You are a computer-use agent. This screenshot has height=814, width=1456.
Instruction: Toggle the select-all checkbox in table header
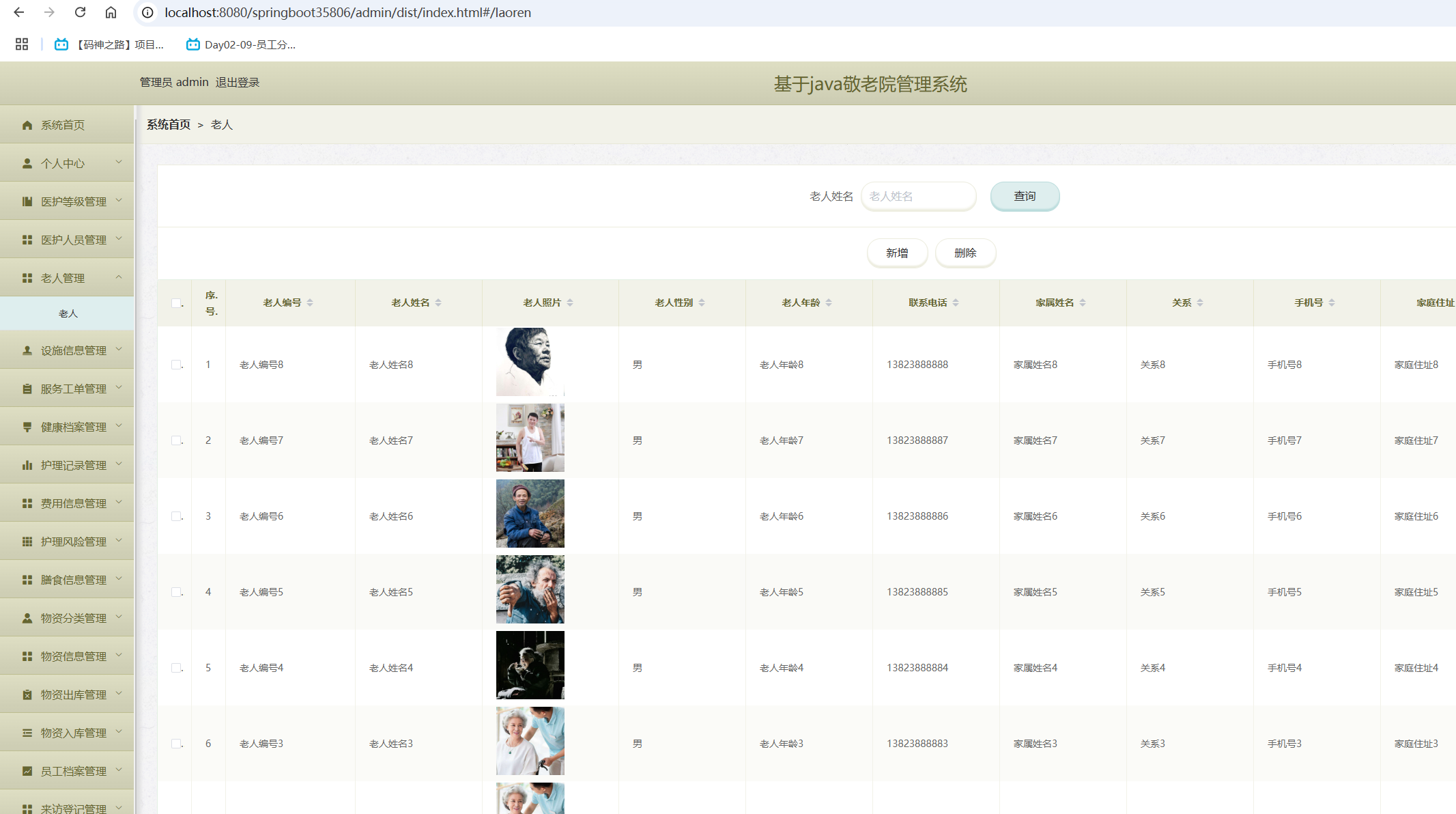point(176,303)
